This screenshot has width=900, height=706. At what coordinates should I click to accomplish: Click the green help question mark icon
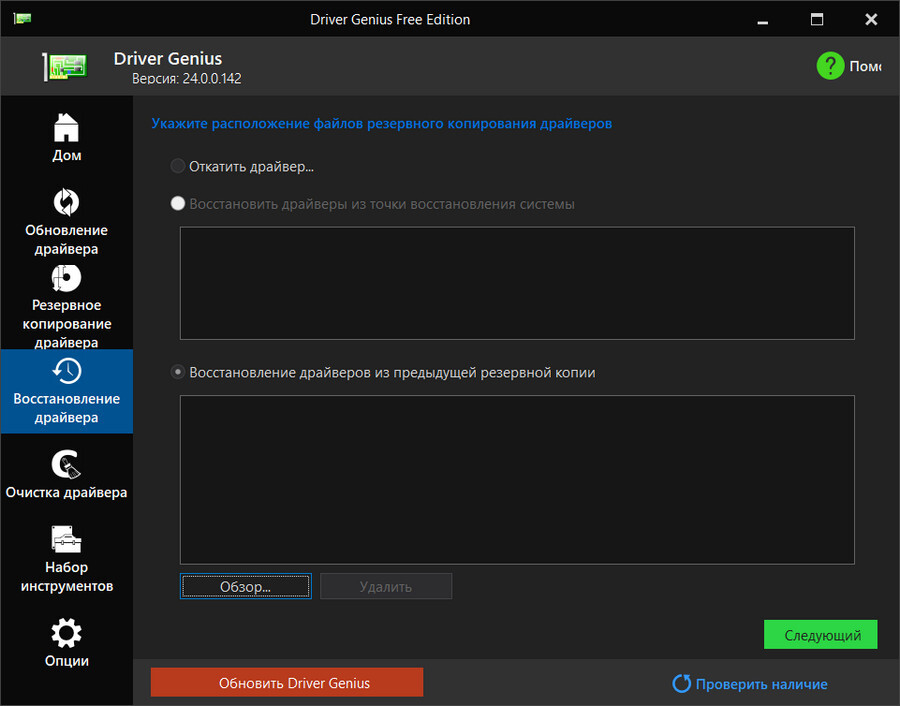coord(830,66)
